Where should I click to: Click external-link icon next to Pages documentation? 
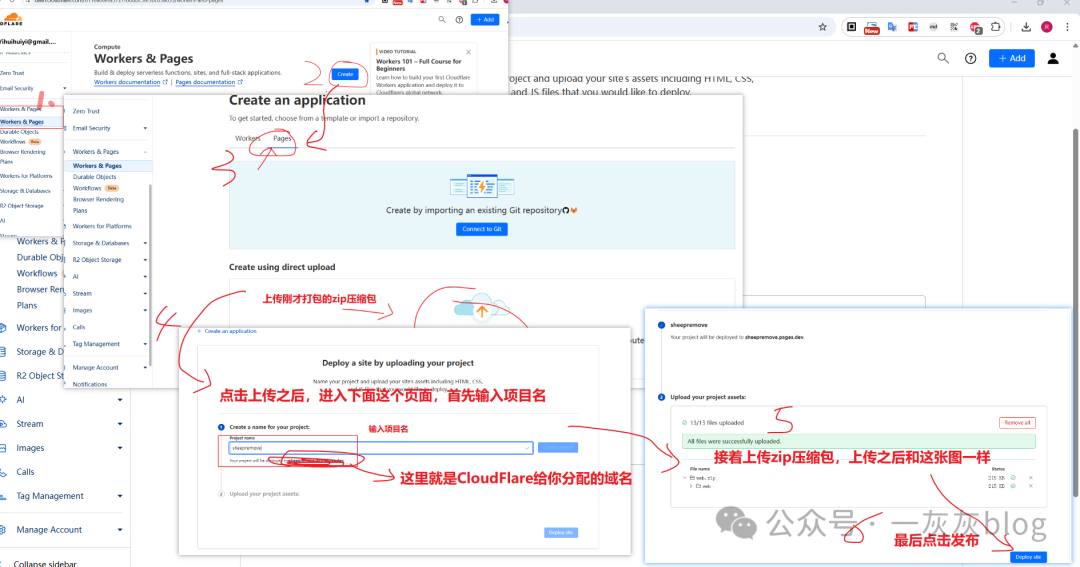[240, 82]
